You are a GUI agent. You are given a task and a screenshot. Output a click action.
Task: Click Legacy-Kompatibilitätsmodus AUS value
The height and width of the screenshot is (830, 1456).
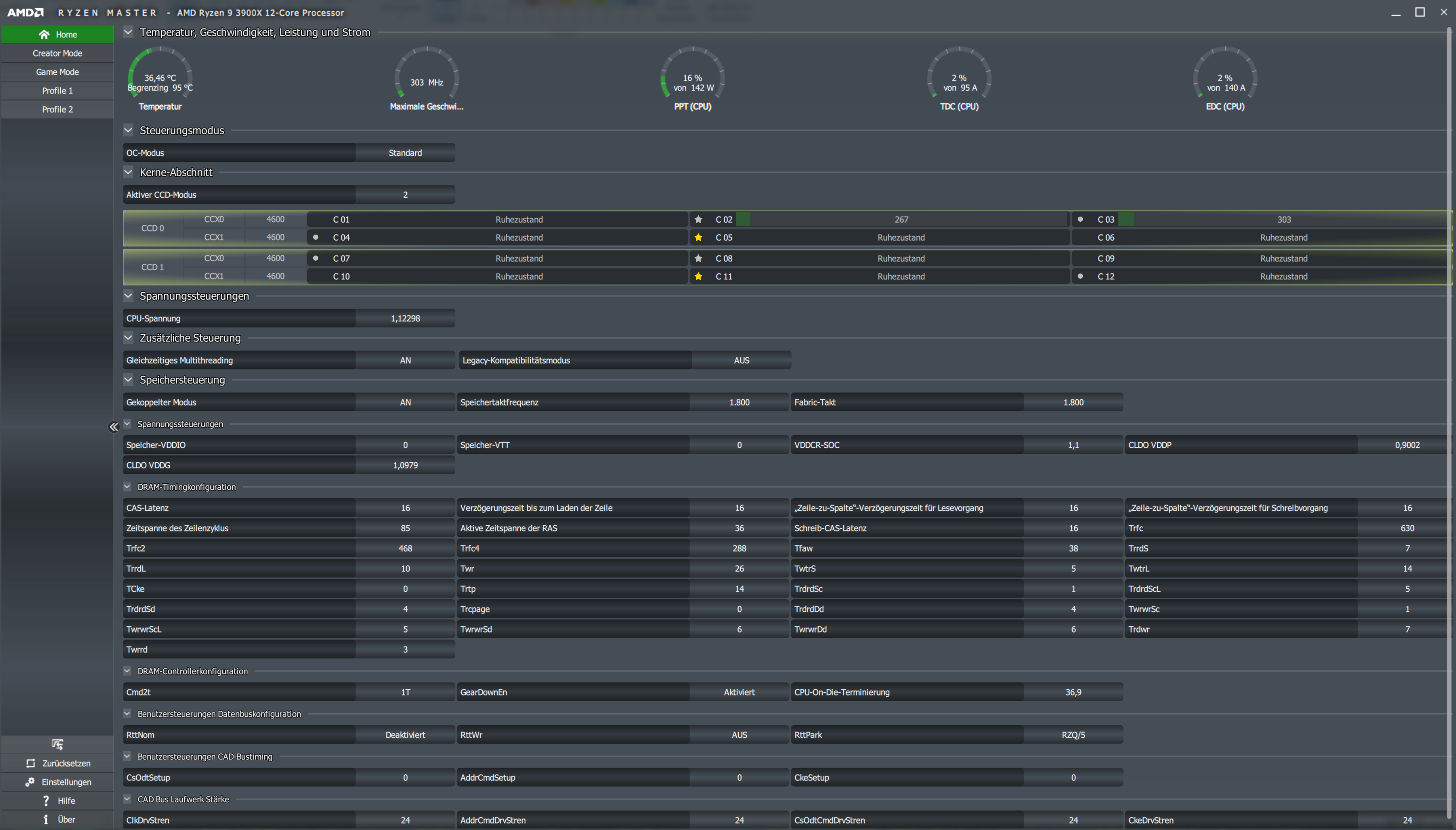741,360
